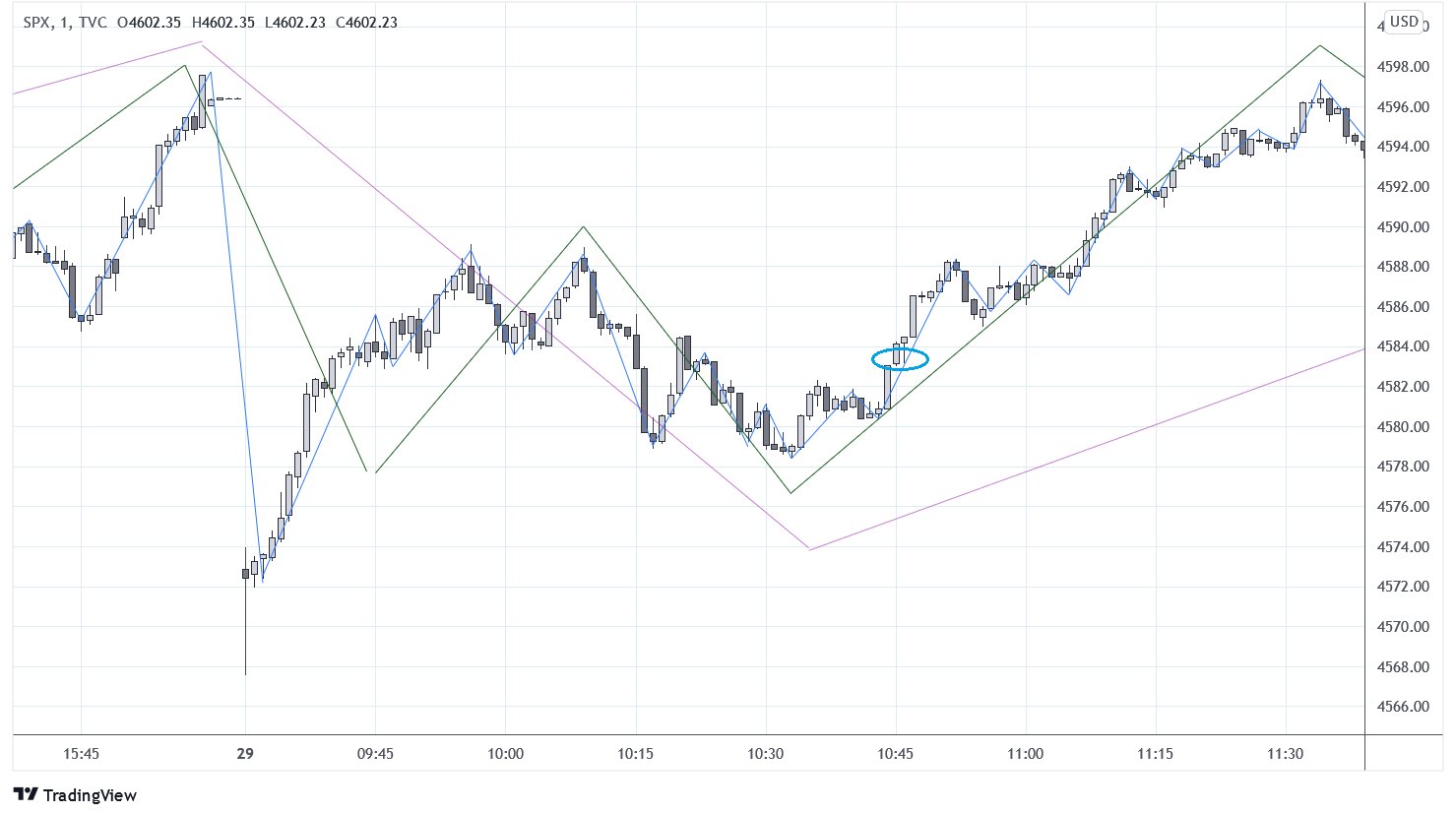Click the low value L4602.23
The height and width of the screenshot is (813, 1456).
(295, 23)
